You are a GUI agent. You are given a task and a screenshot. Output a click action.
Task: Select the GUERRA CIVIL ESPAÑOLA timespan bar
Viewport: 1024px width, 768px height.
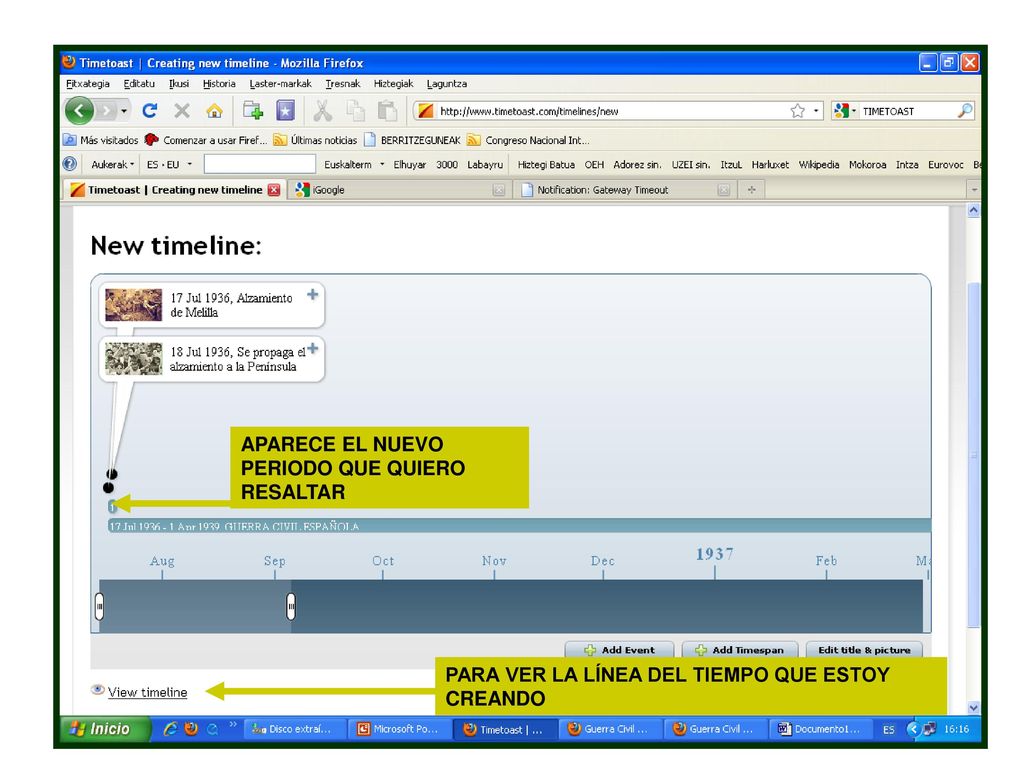pyautogui.click(x=520, y=526)
